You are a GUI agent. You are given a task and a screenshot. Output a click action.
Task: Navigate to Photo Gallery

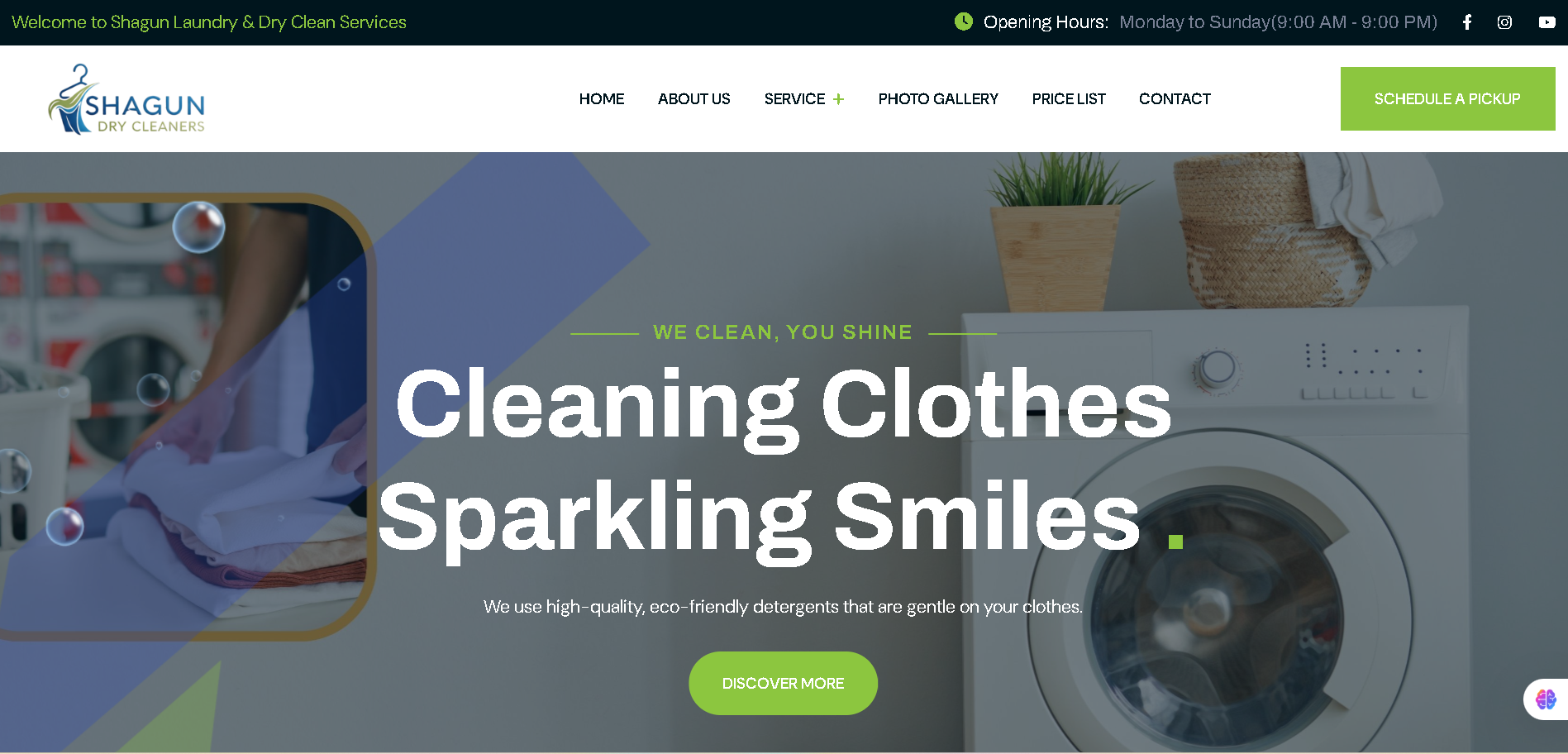[938, 99]
